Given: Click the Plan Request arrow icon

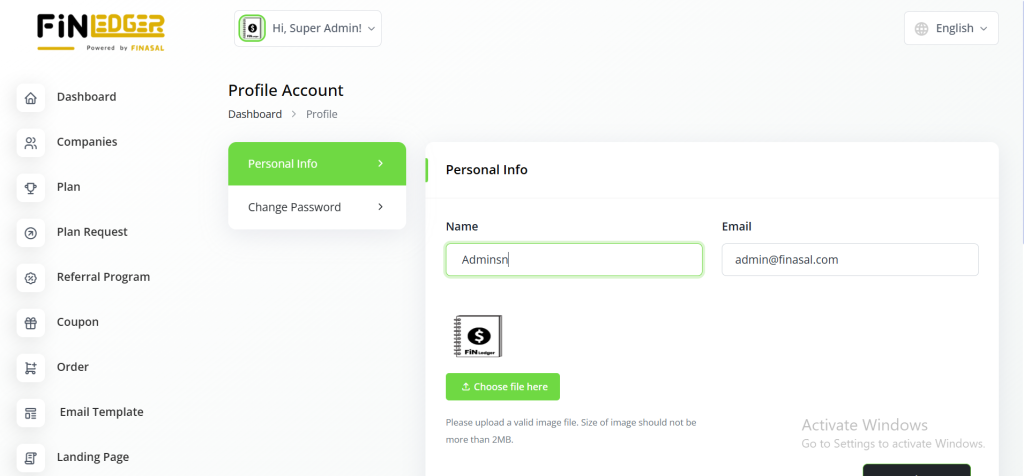Looking at the screenshot, I should [31, 233].
